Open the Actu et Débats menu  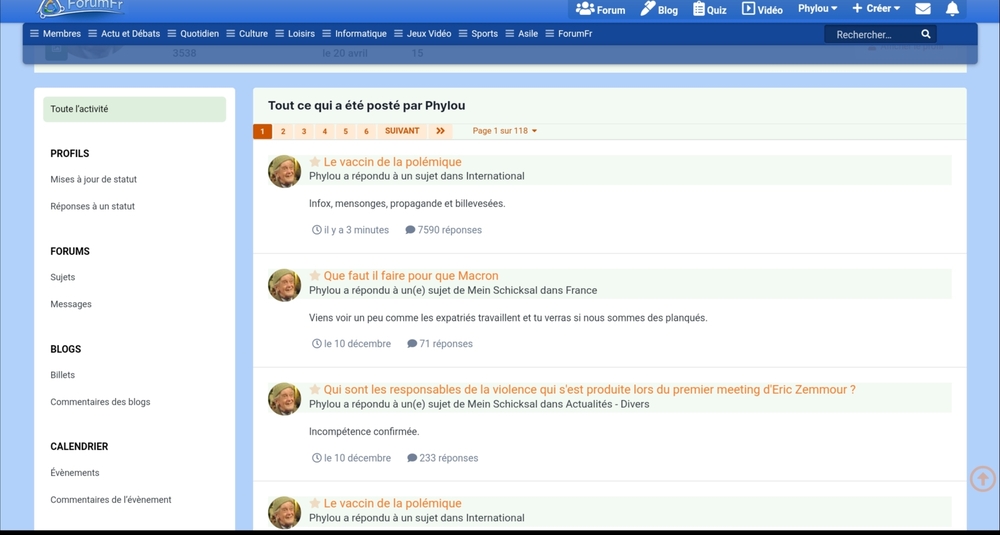point(124,34)
